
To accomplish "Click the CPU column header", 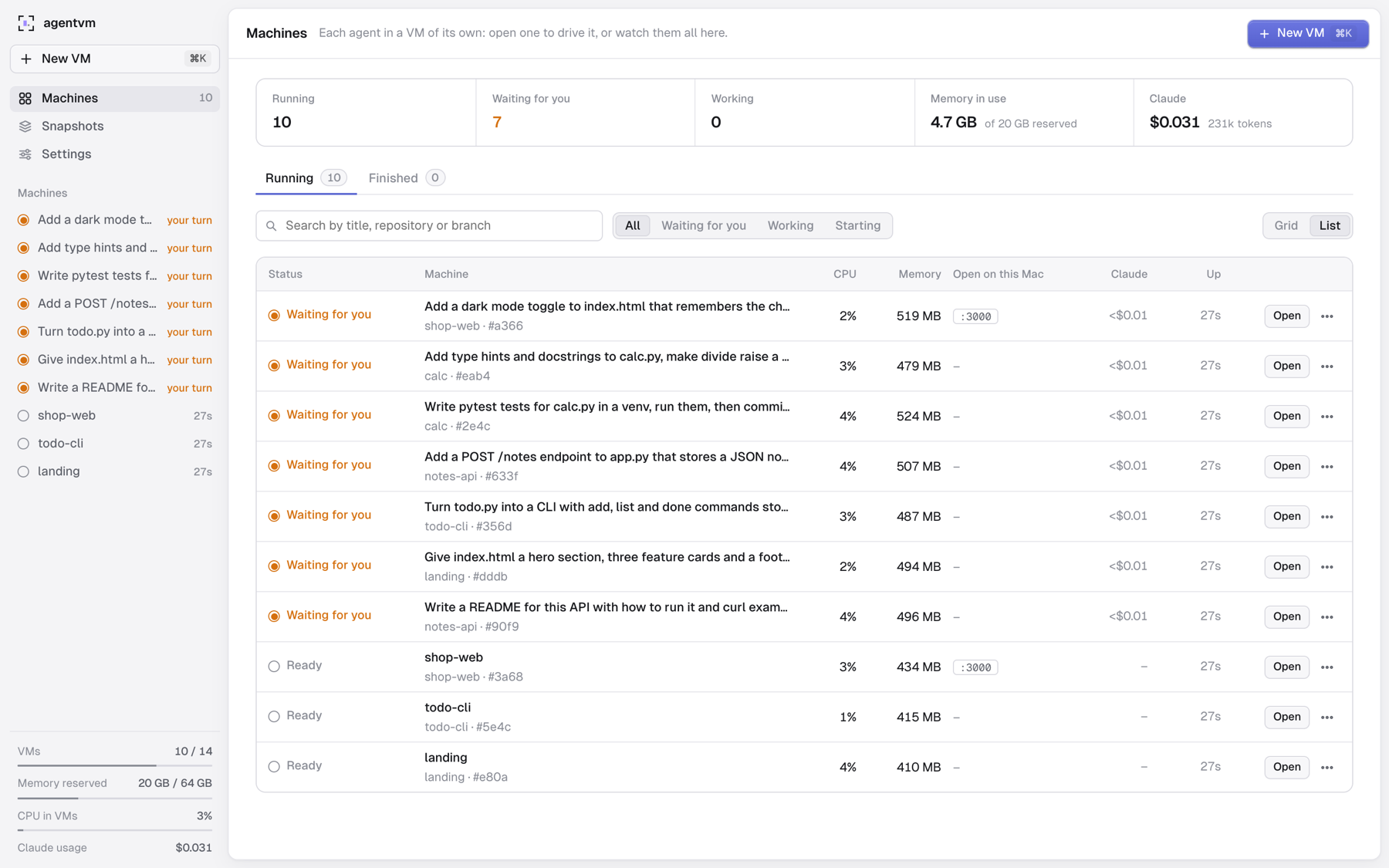I will click(845, 275).
